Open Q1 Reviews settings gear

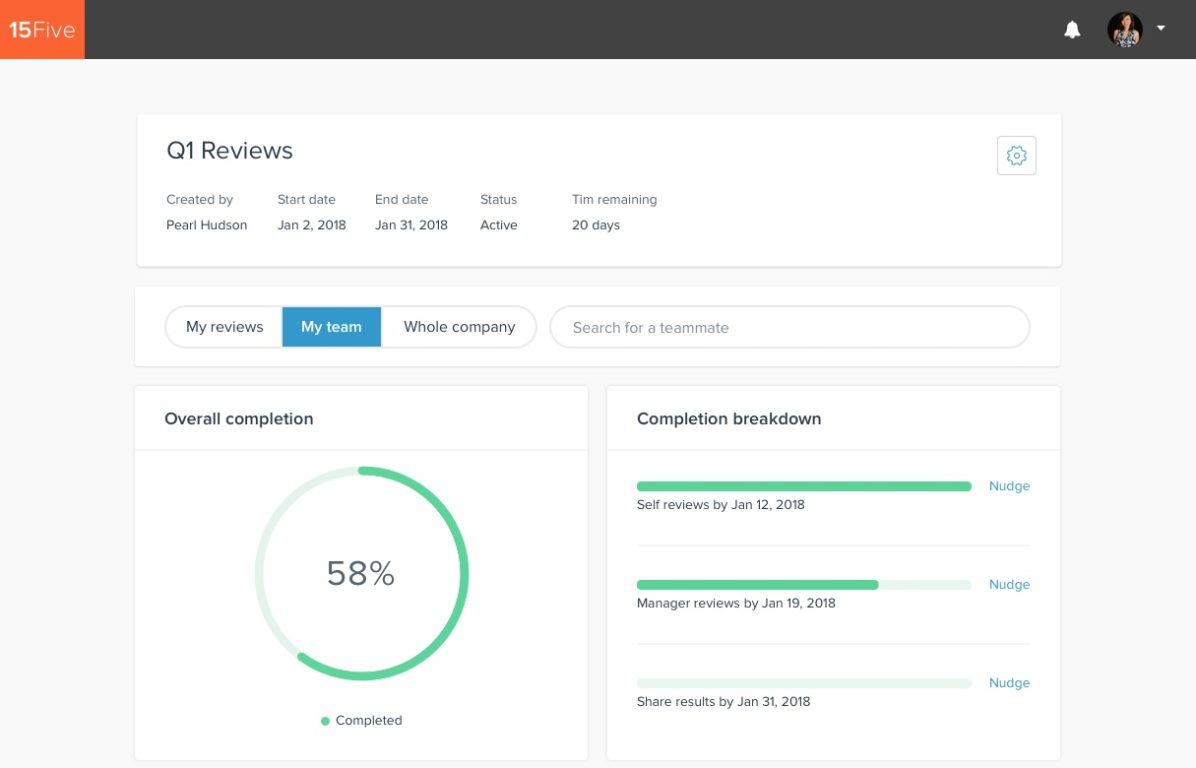(1016, 156)
